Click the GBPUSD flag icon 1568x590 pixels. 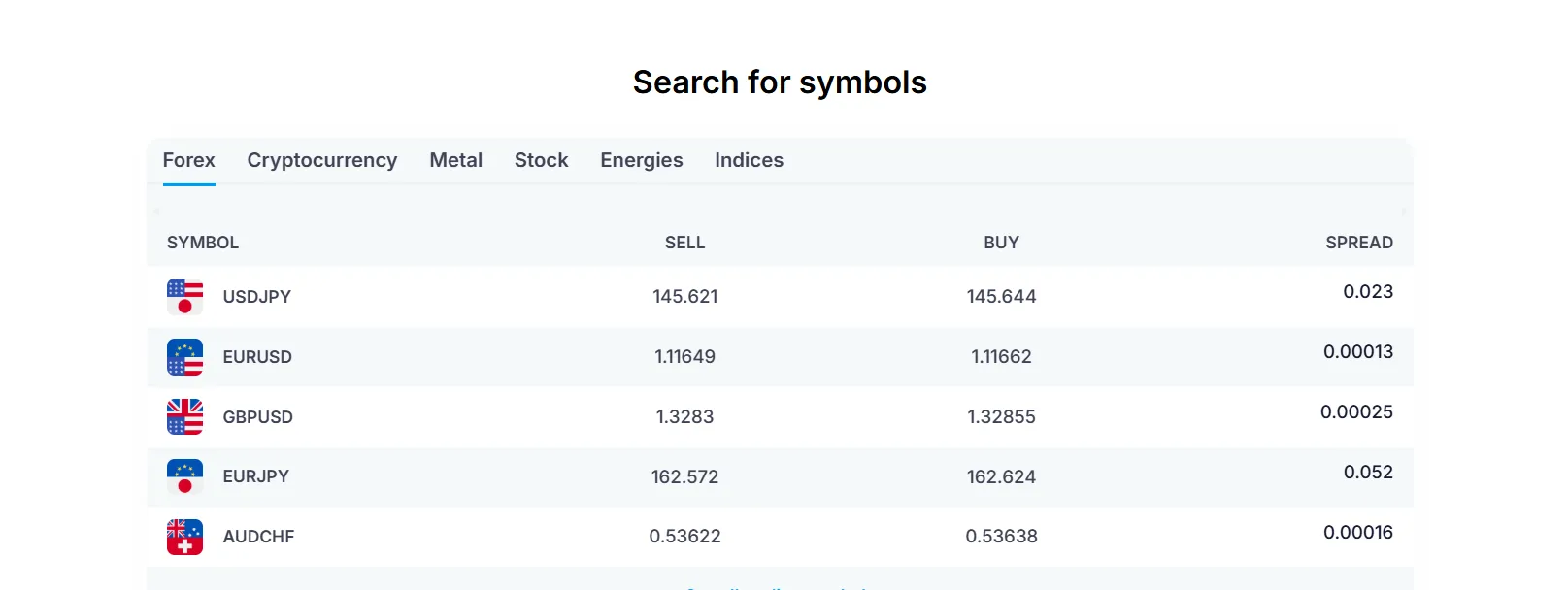(x=184, y=417)
